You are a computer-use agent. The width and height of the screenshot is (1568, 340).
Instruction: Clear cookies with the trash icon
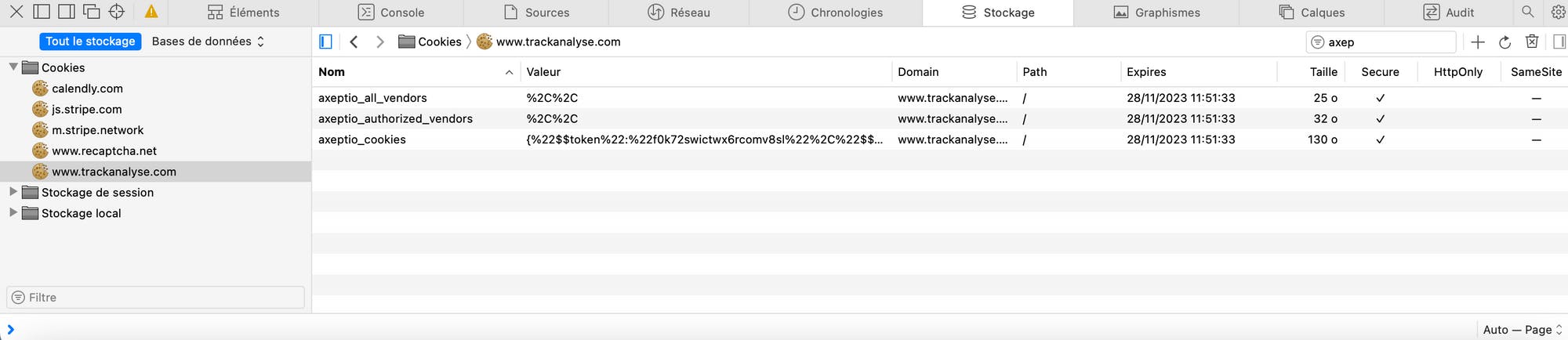click(1532, 42)
